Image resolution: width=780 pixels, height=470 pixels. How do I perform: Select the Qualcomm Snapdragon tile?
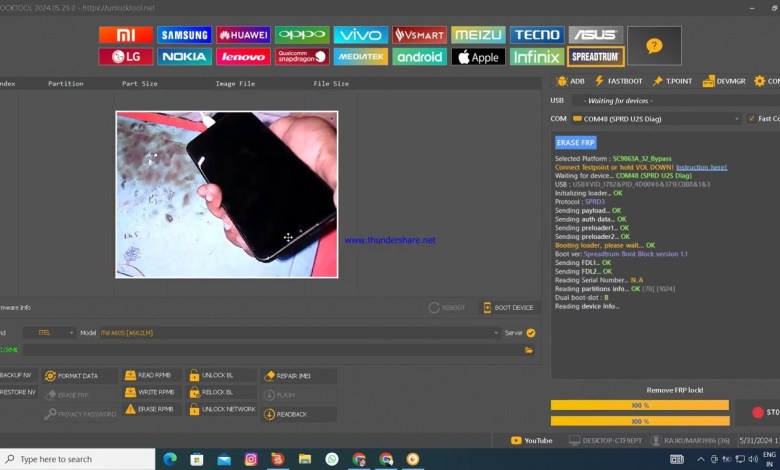click(x=302, y=57)
